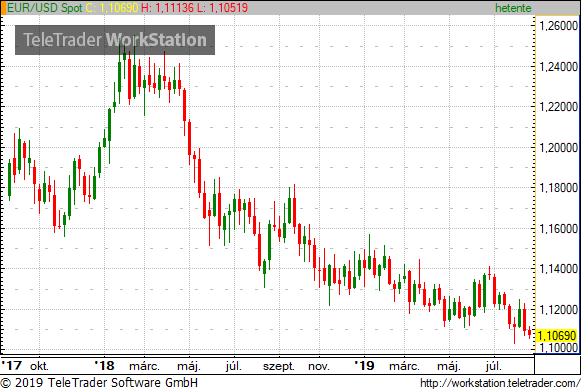Click the 1,20000 price axis label
The width and height of the screenshot is (581, 392).
click(x=558, y=147)
